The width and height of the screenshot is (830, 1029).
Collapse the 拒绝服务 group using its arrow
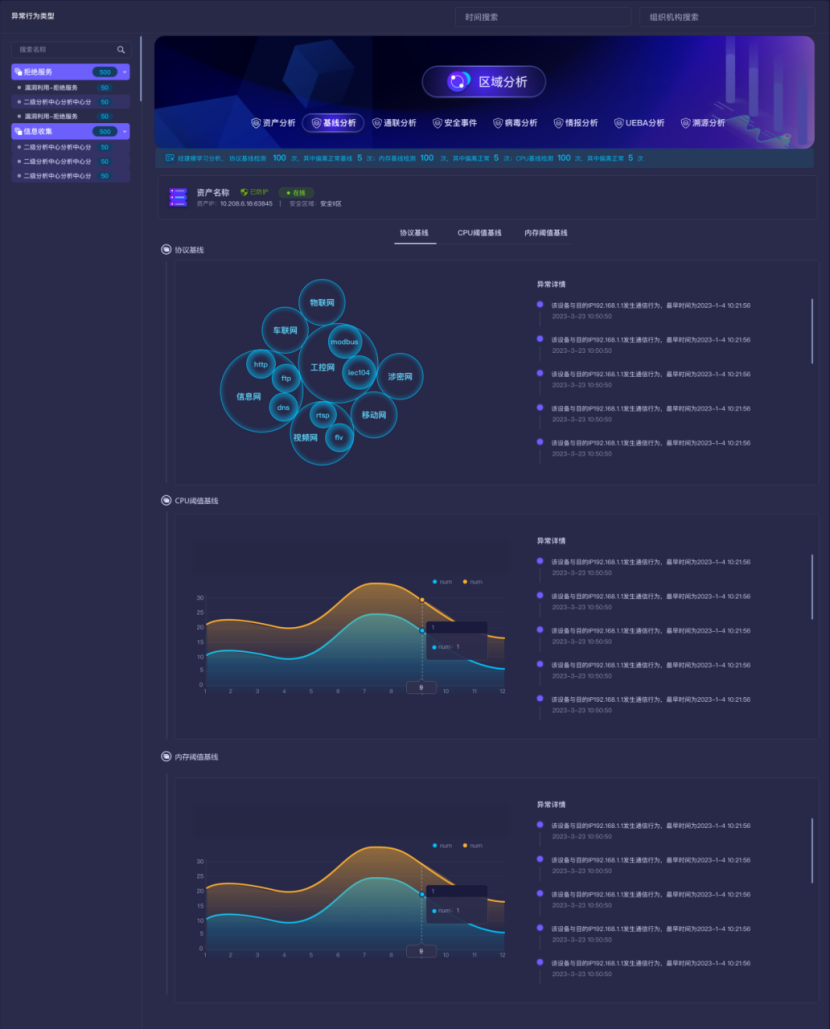point(125,72)
